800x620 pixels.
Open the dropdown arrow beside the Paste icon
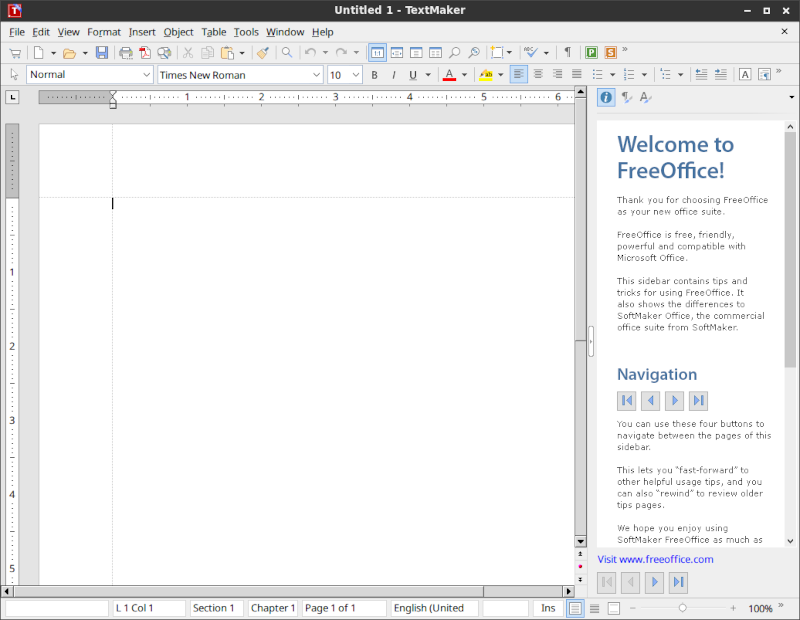(x=242, y=53)
